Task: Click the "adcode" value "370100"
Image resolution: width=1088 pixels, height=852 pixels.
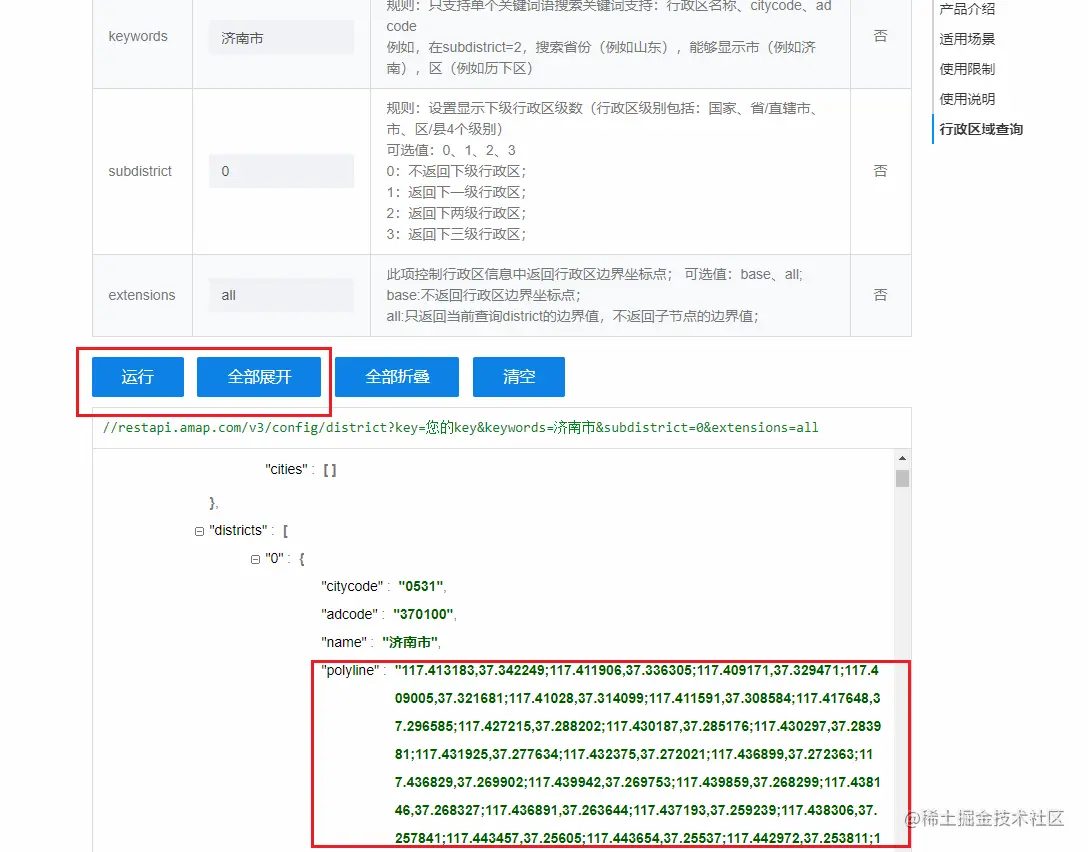Action: coord(423,614)
